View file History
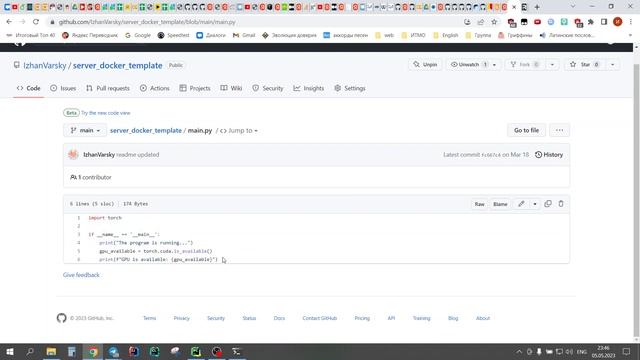 549,155
